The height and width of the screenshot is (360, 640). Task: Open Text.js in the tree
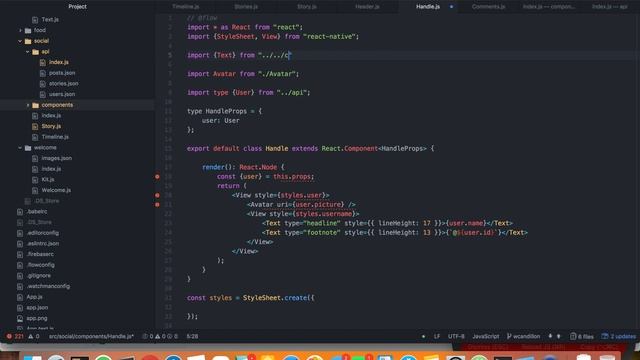[50, 20]
